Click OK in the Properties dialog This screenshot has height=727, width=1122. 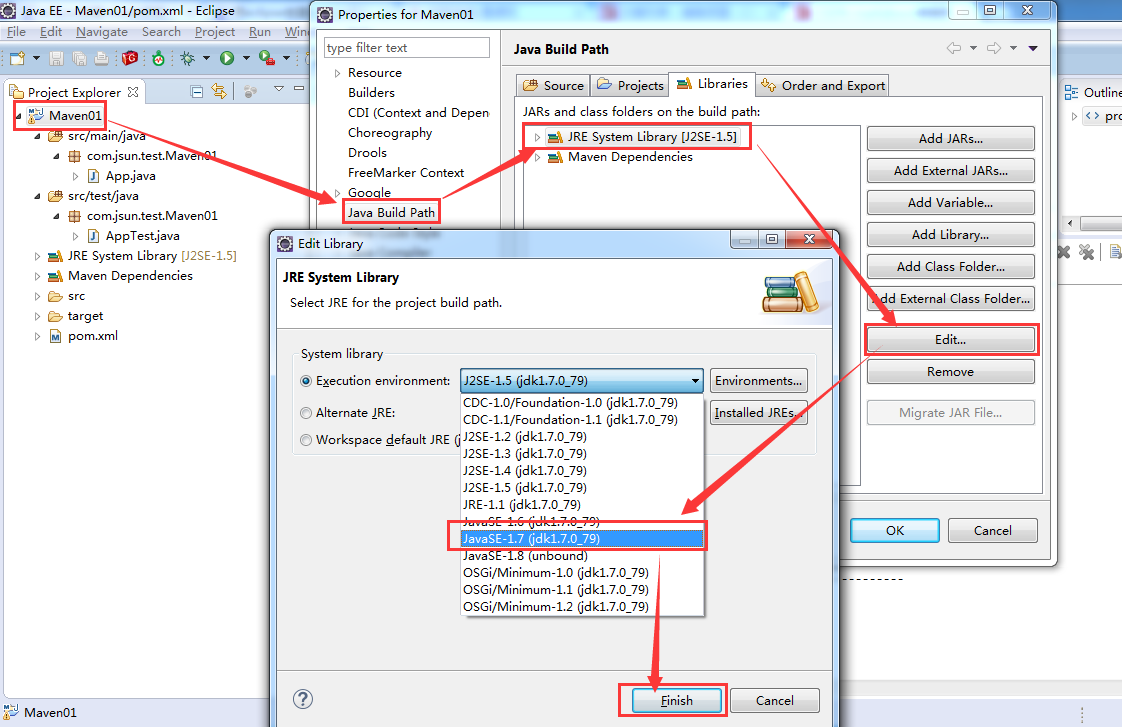coord(894,530)
